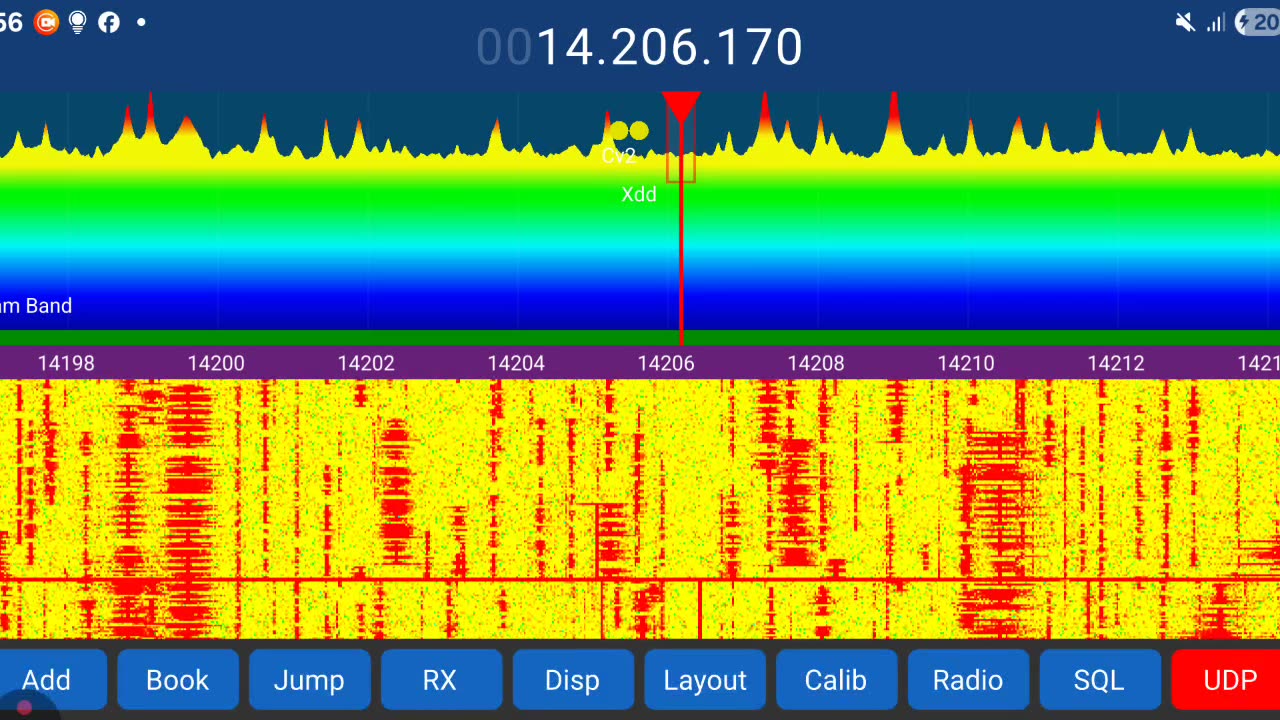Open the Disp display options
This screenshot has height=720, width=1280.
click(572, 680)
